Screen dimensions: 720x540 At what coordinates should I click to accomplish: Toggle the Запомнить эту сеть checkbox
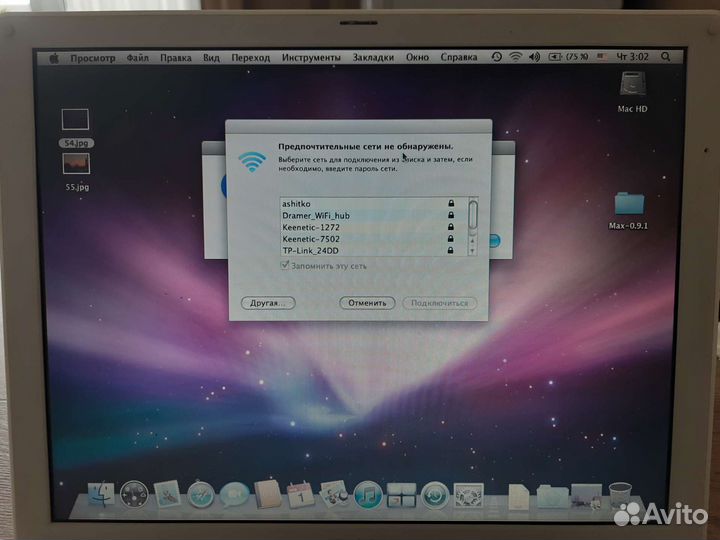coord(285,265)
